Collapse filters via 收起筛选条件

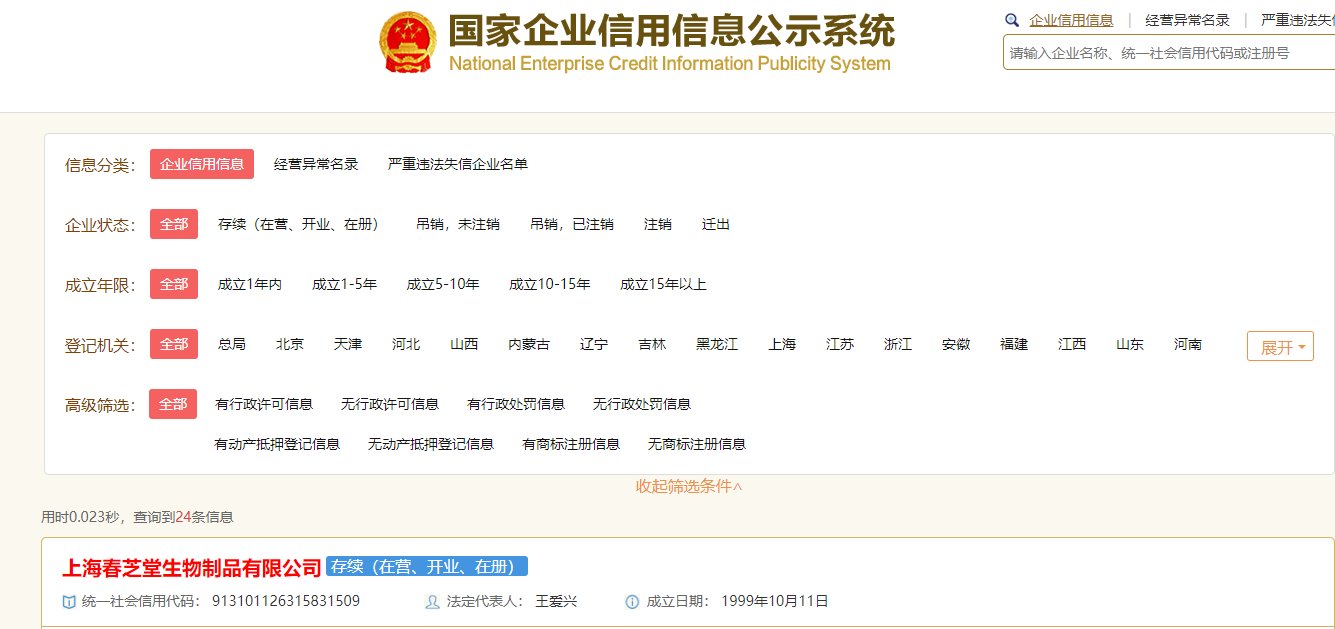pos(691,487)
